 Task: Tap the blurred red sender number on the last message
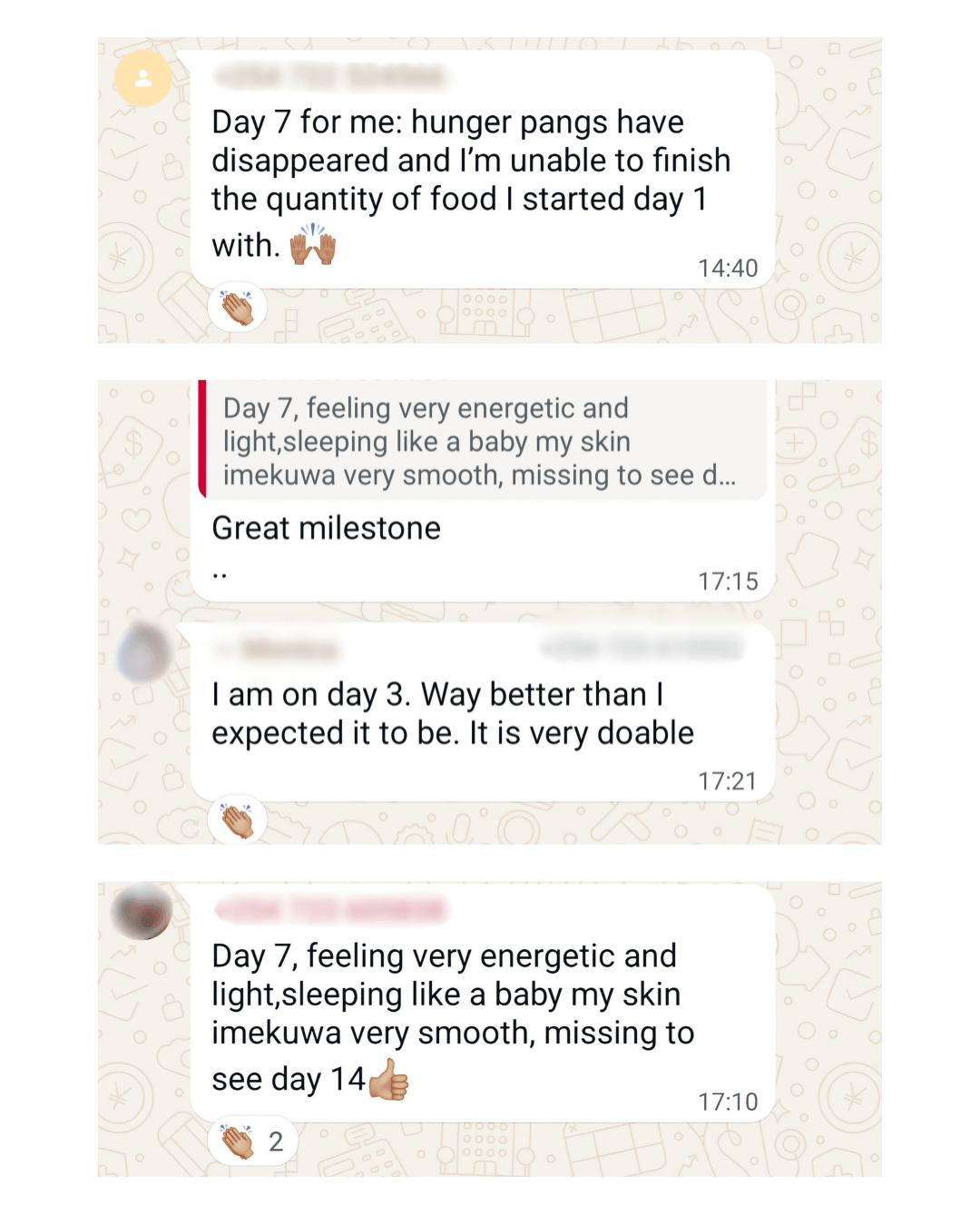coord(331,909)
